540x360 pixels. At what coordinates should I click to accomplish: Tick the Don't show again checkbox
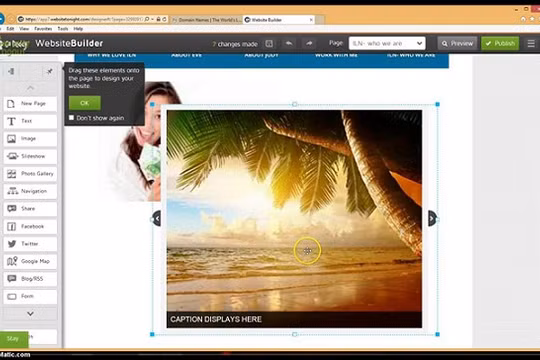click(x=71, y=118)
